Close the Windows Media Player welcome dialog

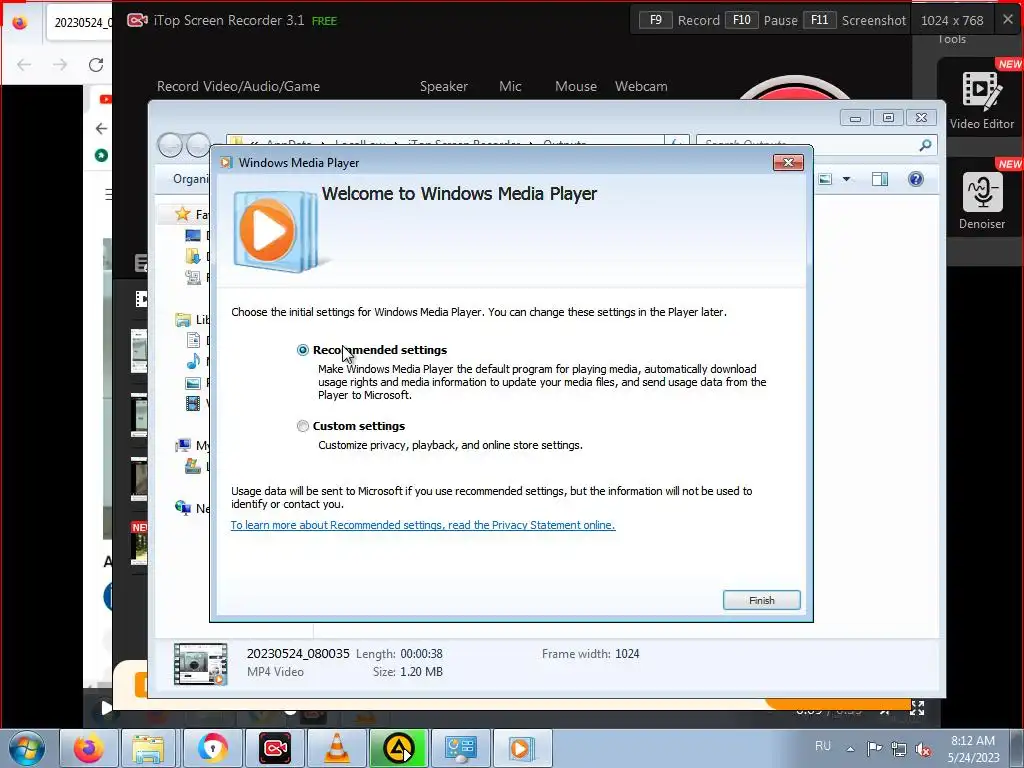point(788,163)
